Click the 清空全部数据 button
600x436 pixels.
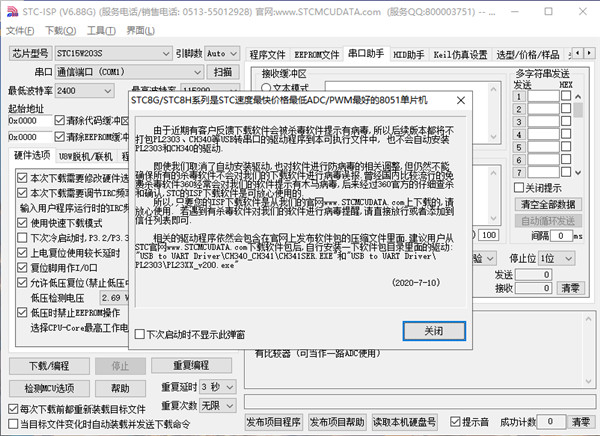click(548, 204)
